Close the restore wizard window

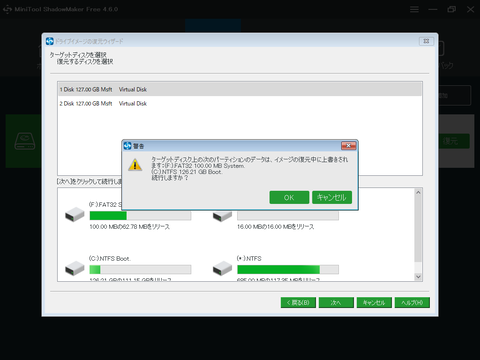point(426,41)
